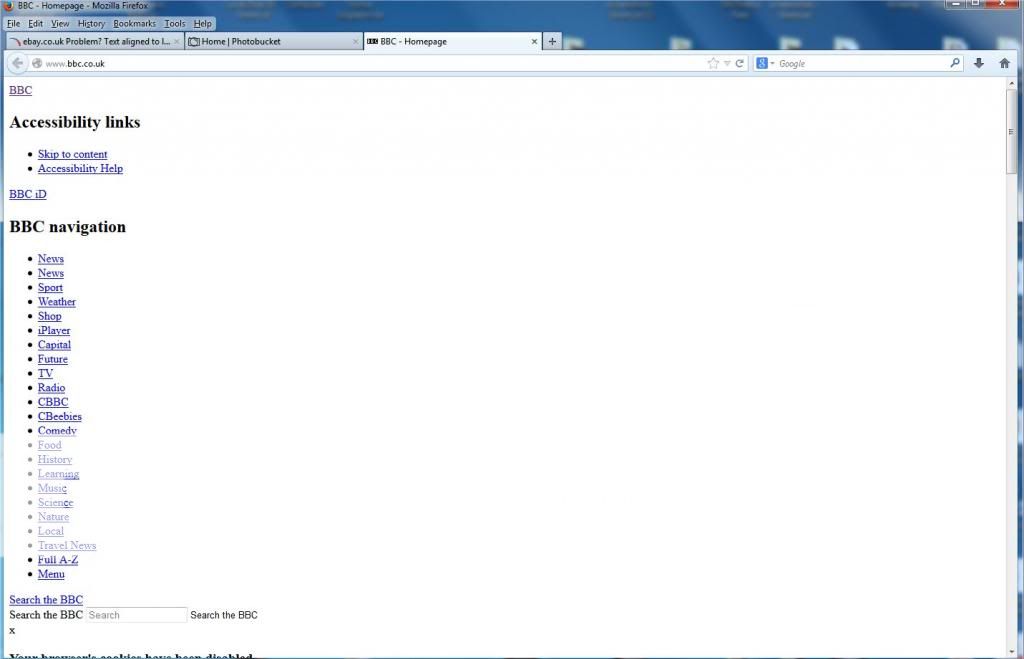Expand the Google search engine dropdown

pyautogui.click(x=765, y=63)
